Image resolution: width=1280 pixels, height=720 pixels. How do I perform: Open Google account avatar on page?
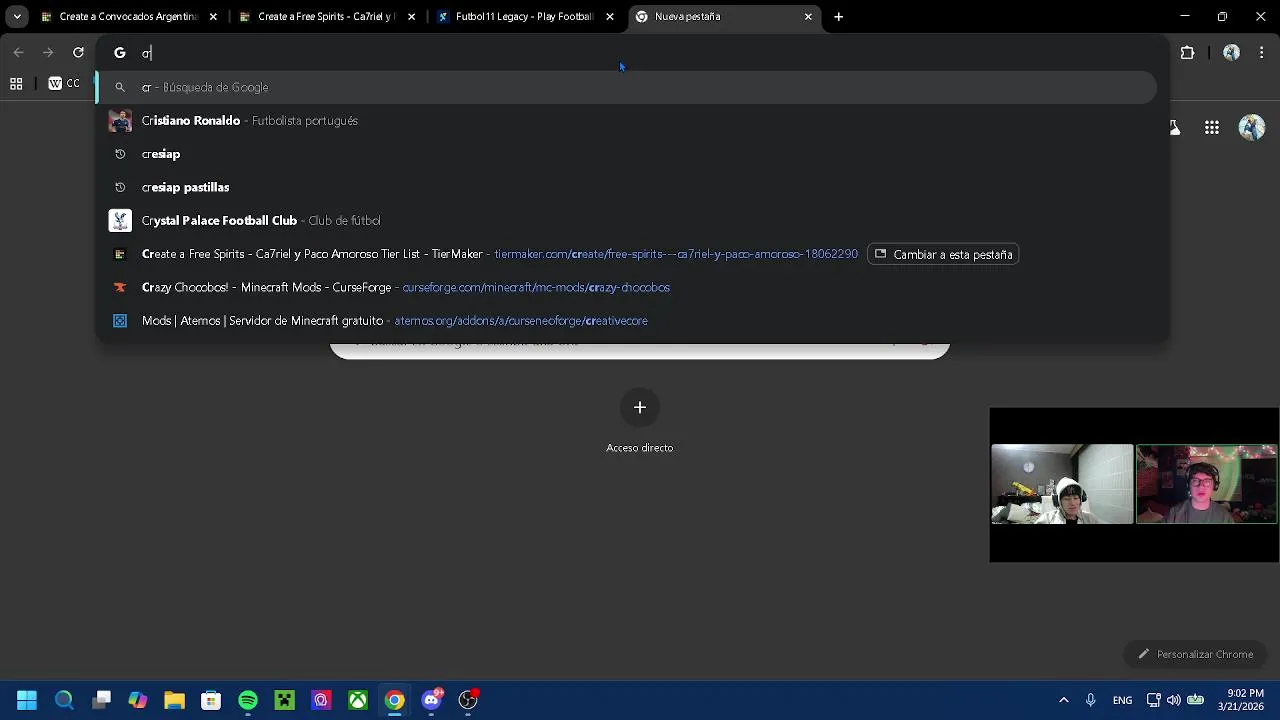click(1251, 128)
